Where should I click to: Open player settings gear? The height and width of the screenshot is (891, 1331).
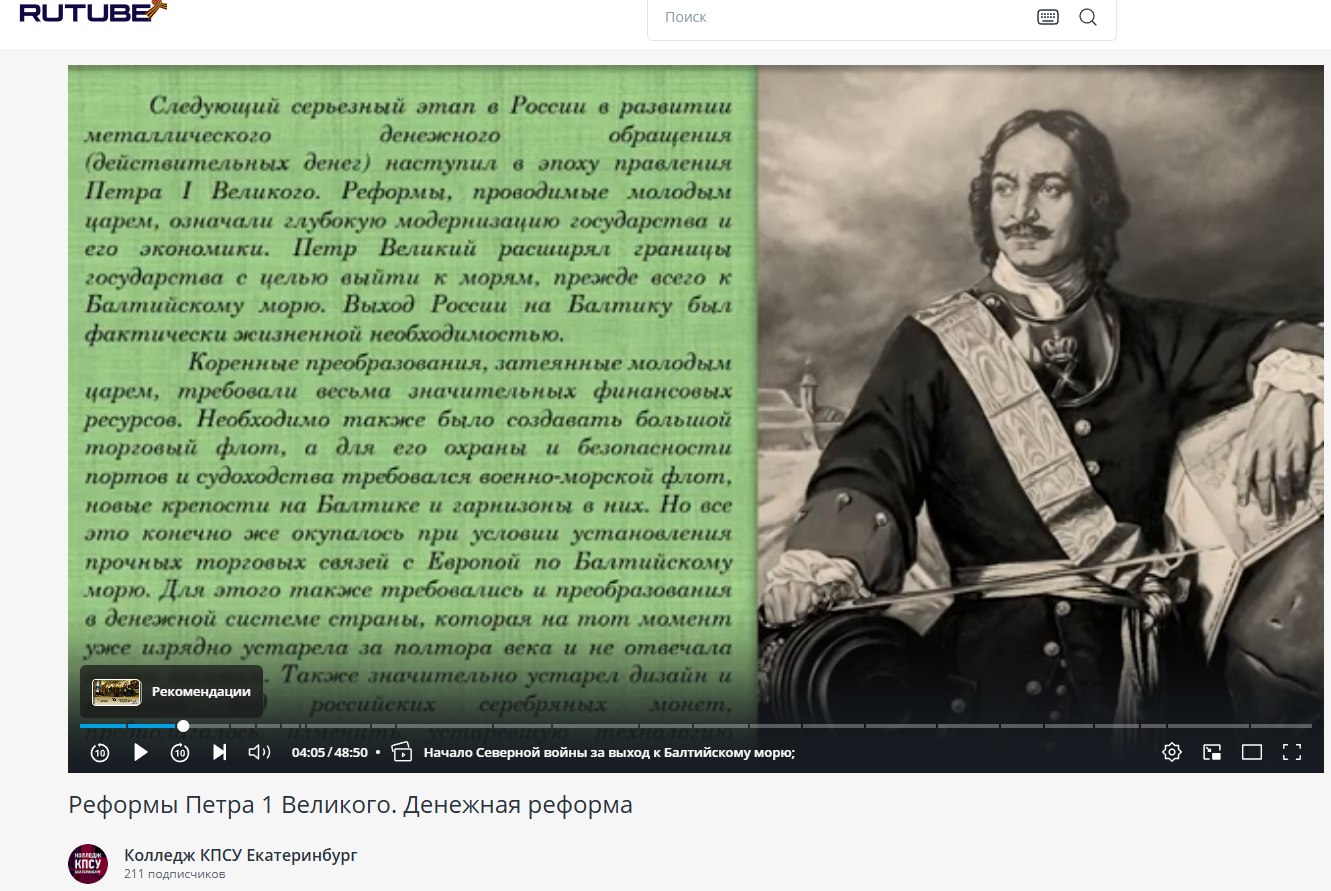click(1172, 752)
